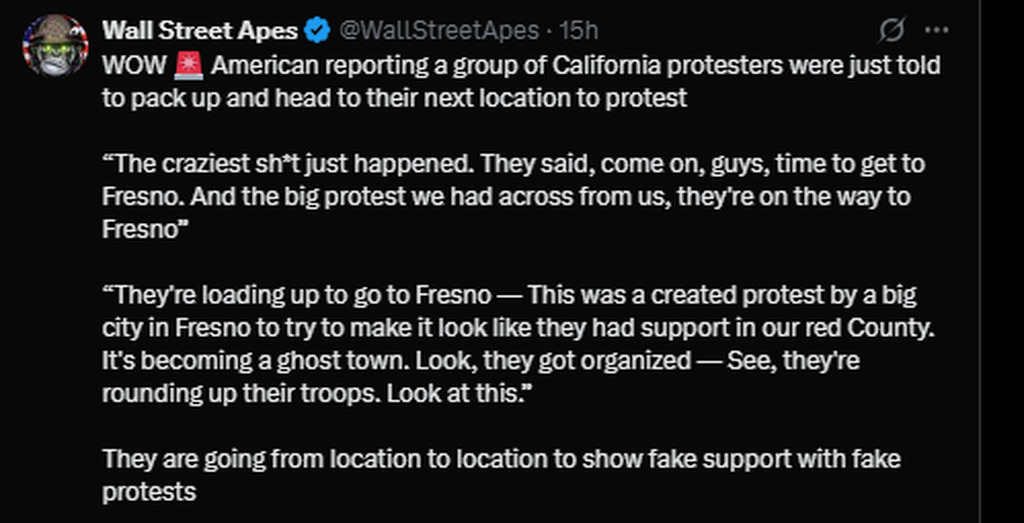Click the blue verified checkmark badge
The height and width of the screenshot is (523, 1024).
(x=317, y=31)
